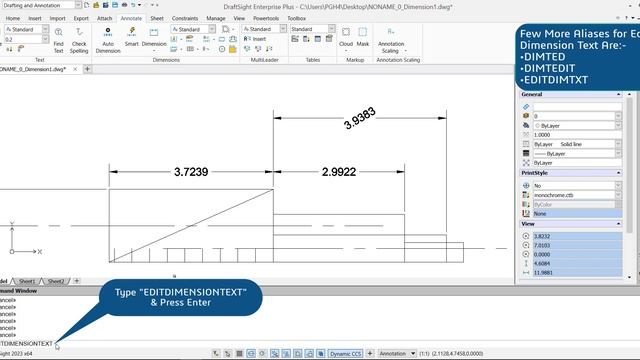This screenshot has height=360, width=640.
Task: Switch to the Manage ribbon tab
Action: (x=216, y=18)
